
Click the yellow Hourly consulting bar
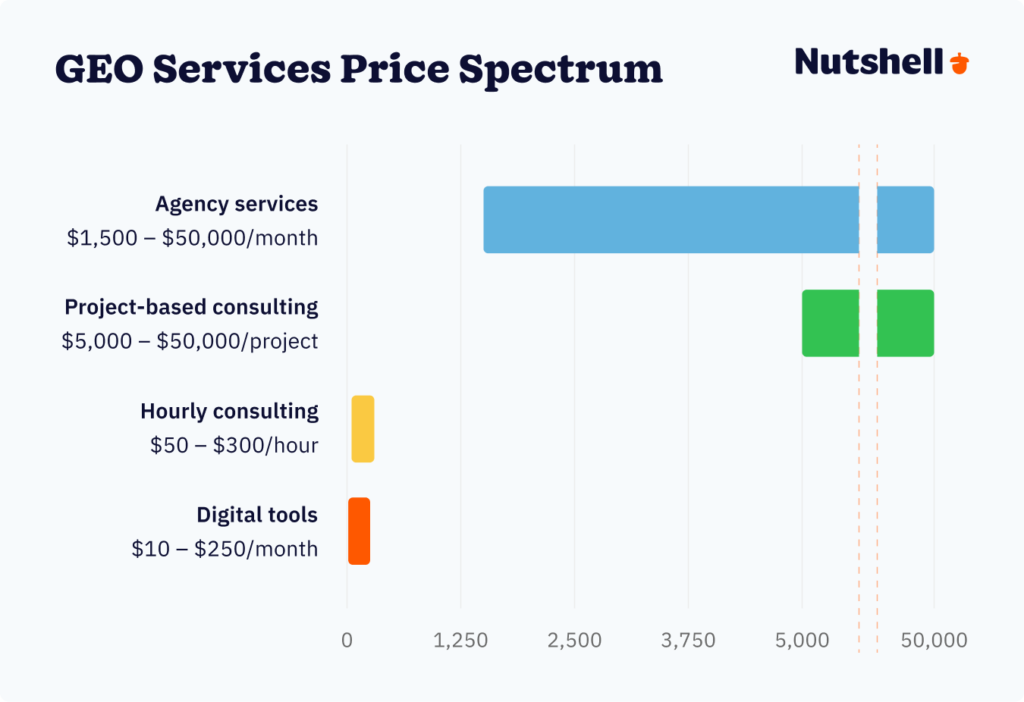click(363, 428)
